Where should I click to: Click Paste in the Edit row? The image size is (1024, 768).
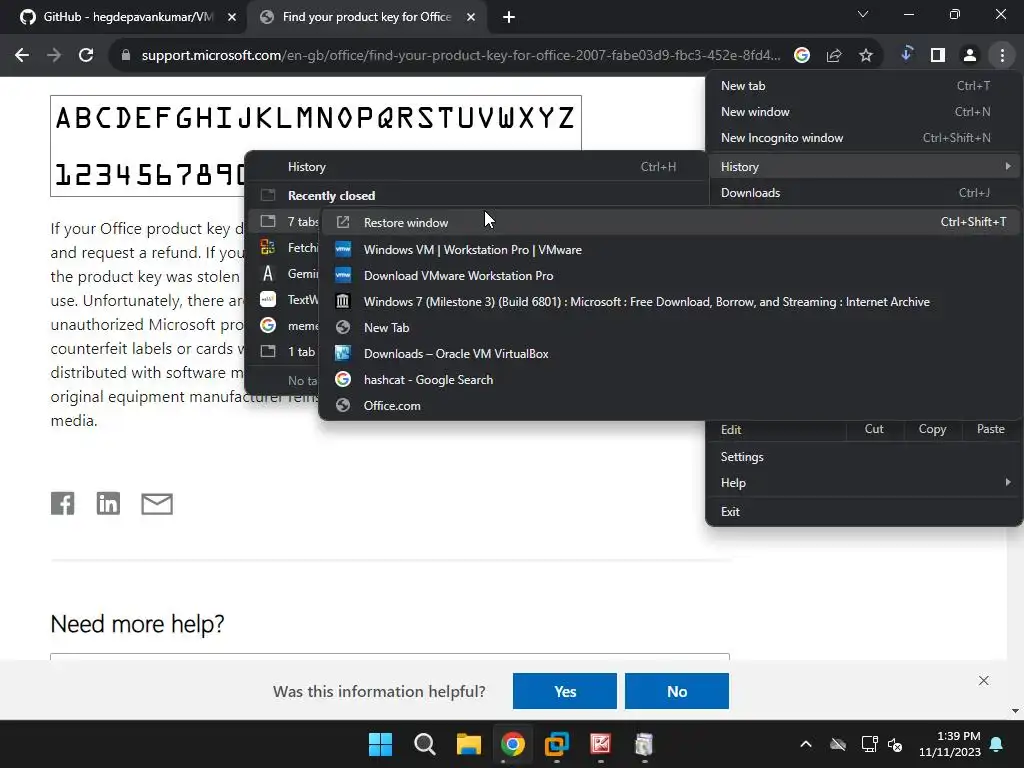[x=991, y=429]
